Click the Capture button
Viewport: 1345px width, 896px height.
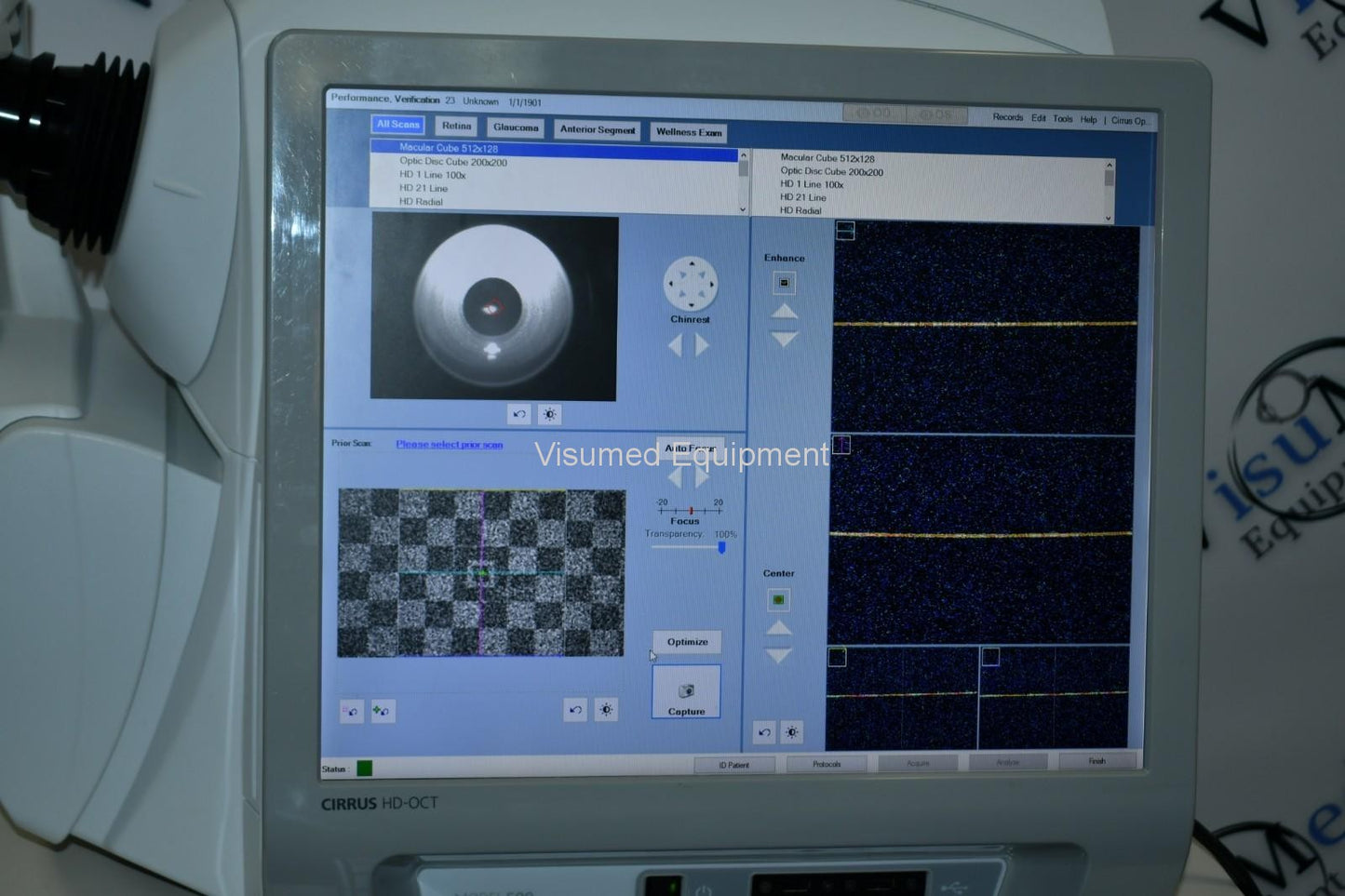click(686, 692)
